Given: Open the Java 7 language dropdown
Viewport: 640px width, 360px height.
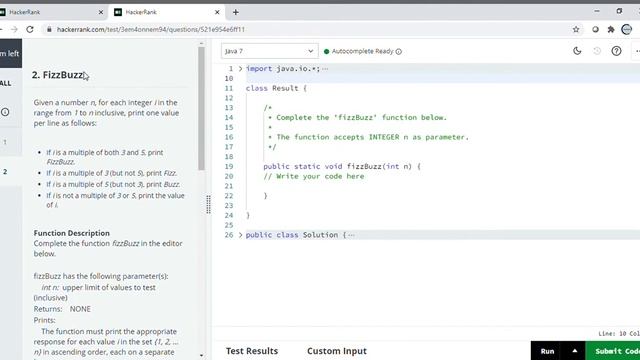Looking at the screenshot, I should pos(269,51).
